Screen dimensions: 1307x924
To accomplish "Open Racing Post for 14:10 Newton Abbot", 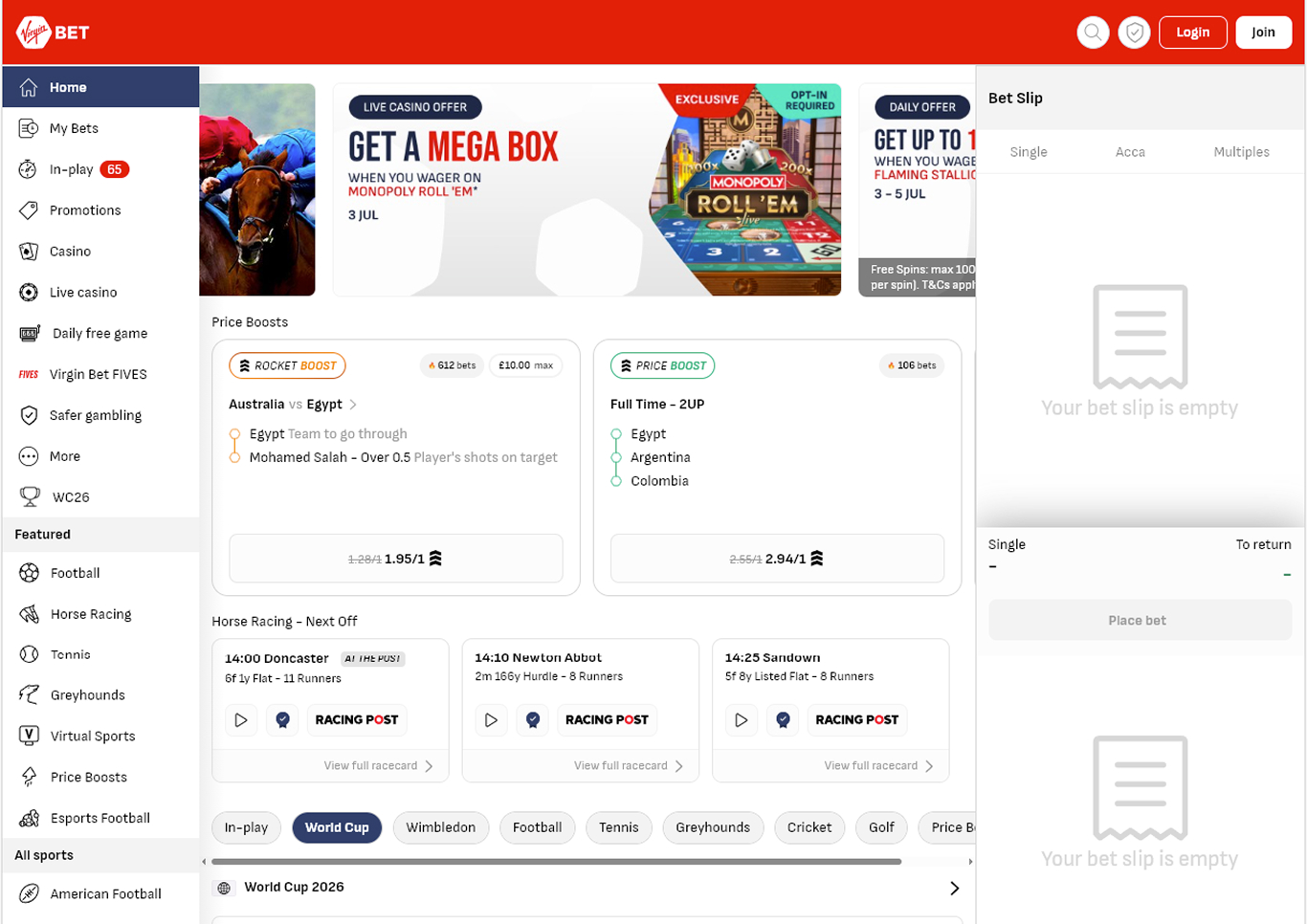I will pos(607,719).
